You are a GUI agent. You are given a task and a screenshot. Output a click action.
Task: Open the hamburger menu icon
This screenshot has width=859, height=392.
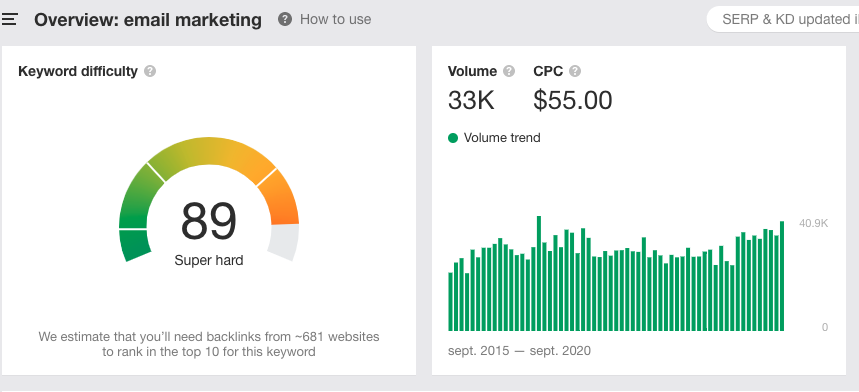(x=9, y=20)
